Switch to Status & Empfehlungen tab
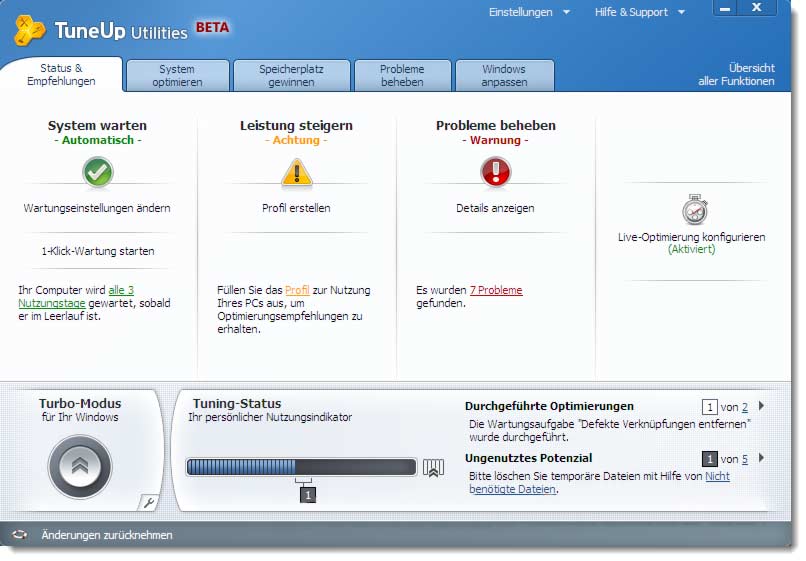Screen dimensions: 806x561 tap(61, 75)
